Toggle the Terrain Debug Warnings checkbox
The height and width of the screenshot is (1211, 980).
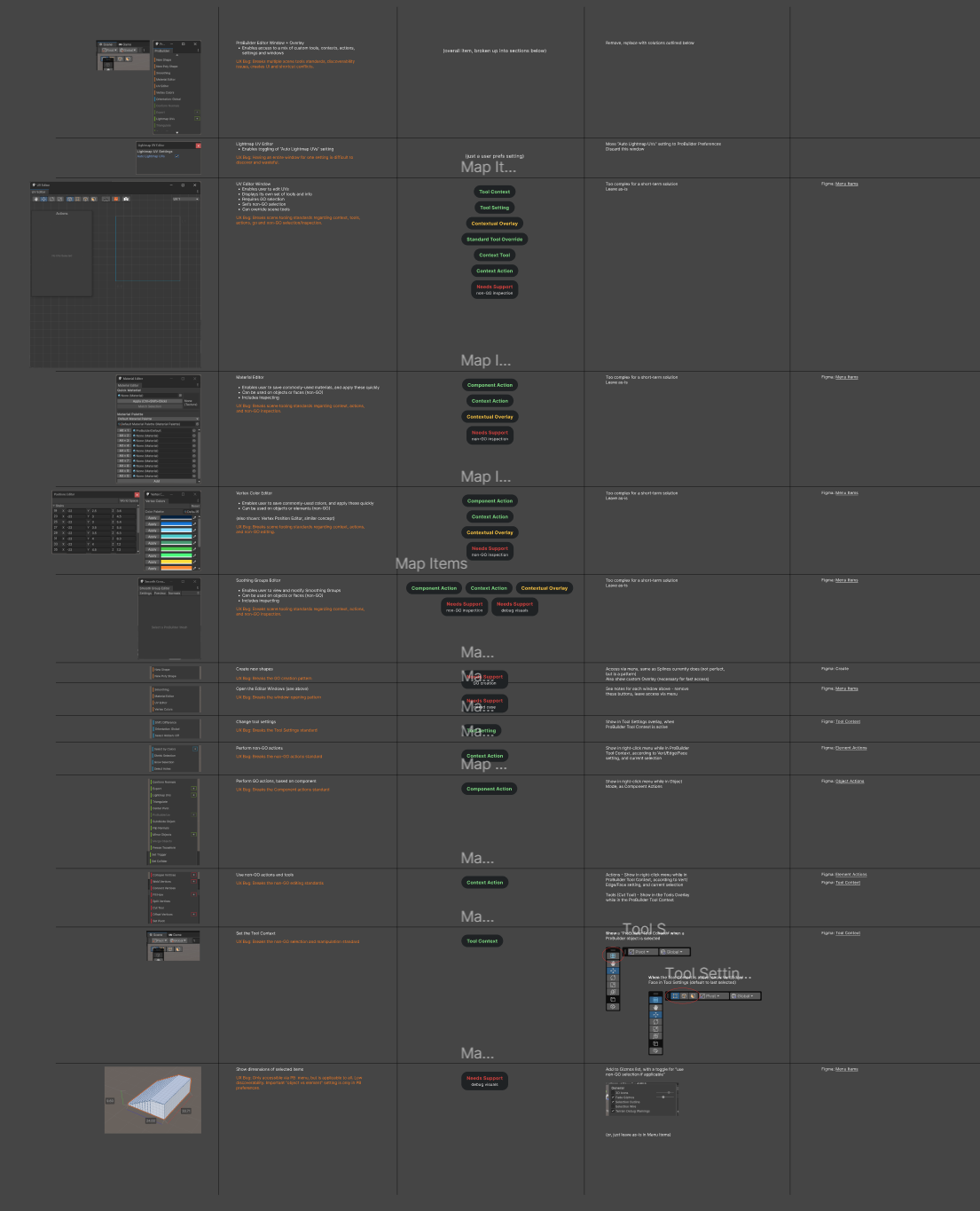tap(613, 1111)
